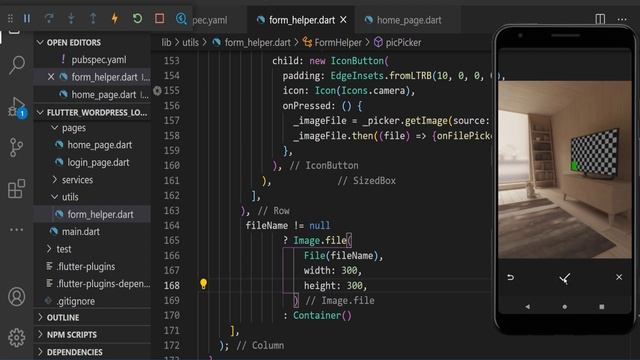Open the Search view in activity bar

pos(17,64)
